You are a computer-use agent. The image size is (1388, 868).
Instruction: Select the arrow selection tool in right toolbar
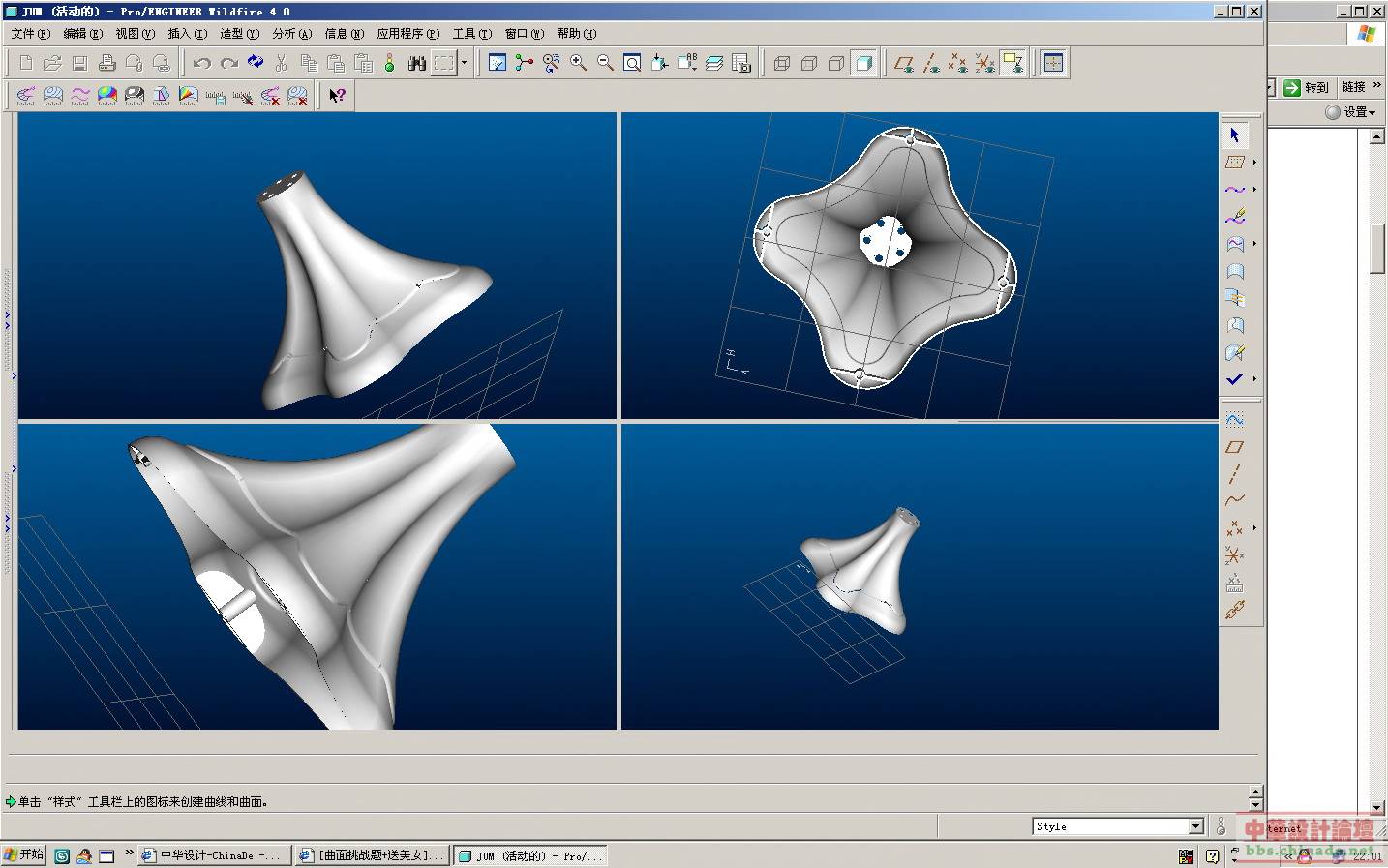point(1234,135)
